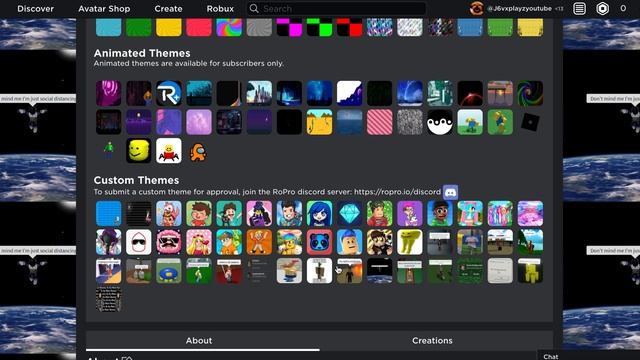Click the magnifier search icon
Screen dimensions: 640x360
pyautogui.click(x=254, y=9)
